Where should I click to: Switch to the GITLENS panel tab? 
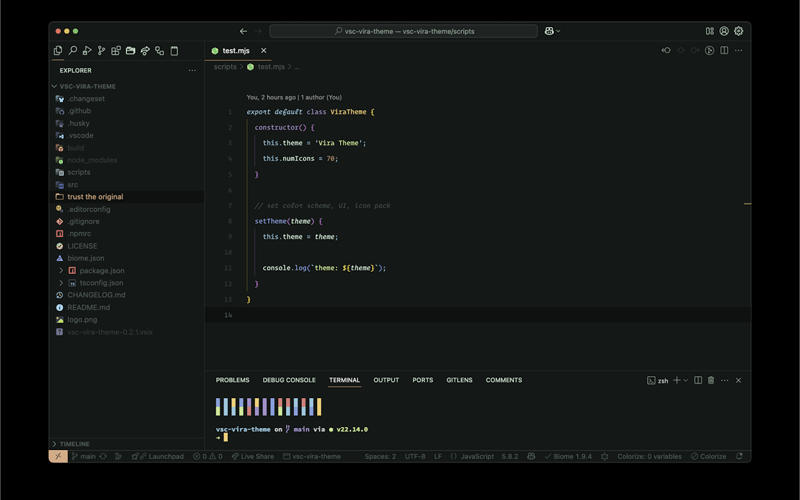(459, 380)
